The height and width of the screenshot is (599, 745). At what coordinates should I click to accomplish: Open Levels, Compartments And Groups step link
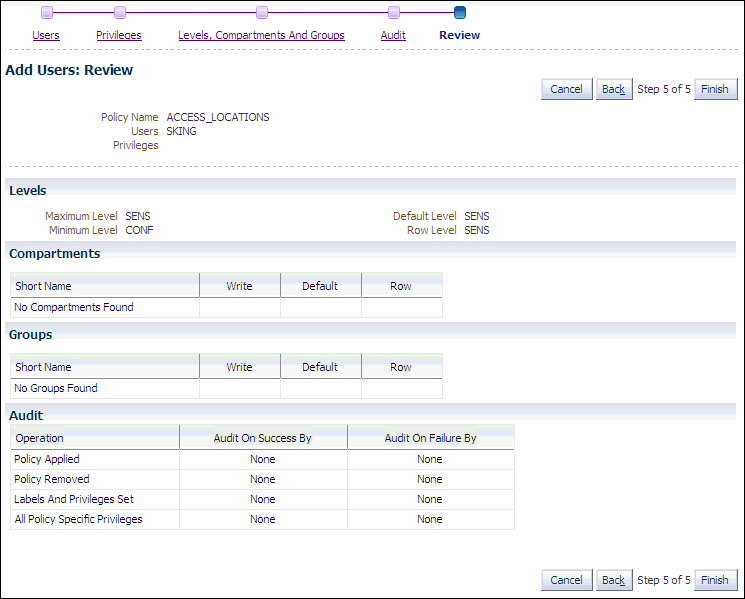tap(261, 35)
